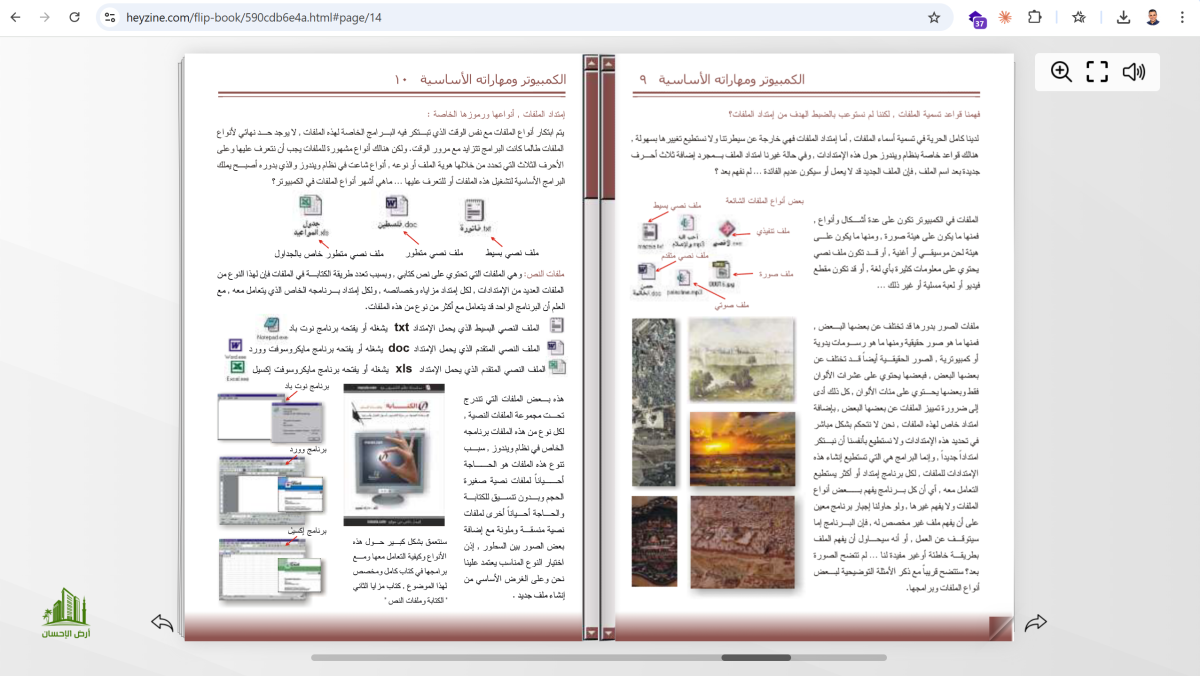Image resolution: width=1200 pixels, height=676 pixels.
Task: Go back a page with left arrow
Action: (x=162, y=623)
